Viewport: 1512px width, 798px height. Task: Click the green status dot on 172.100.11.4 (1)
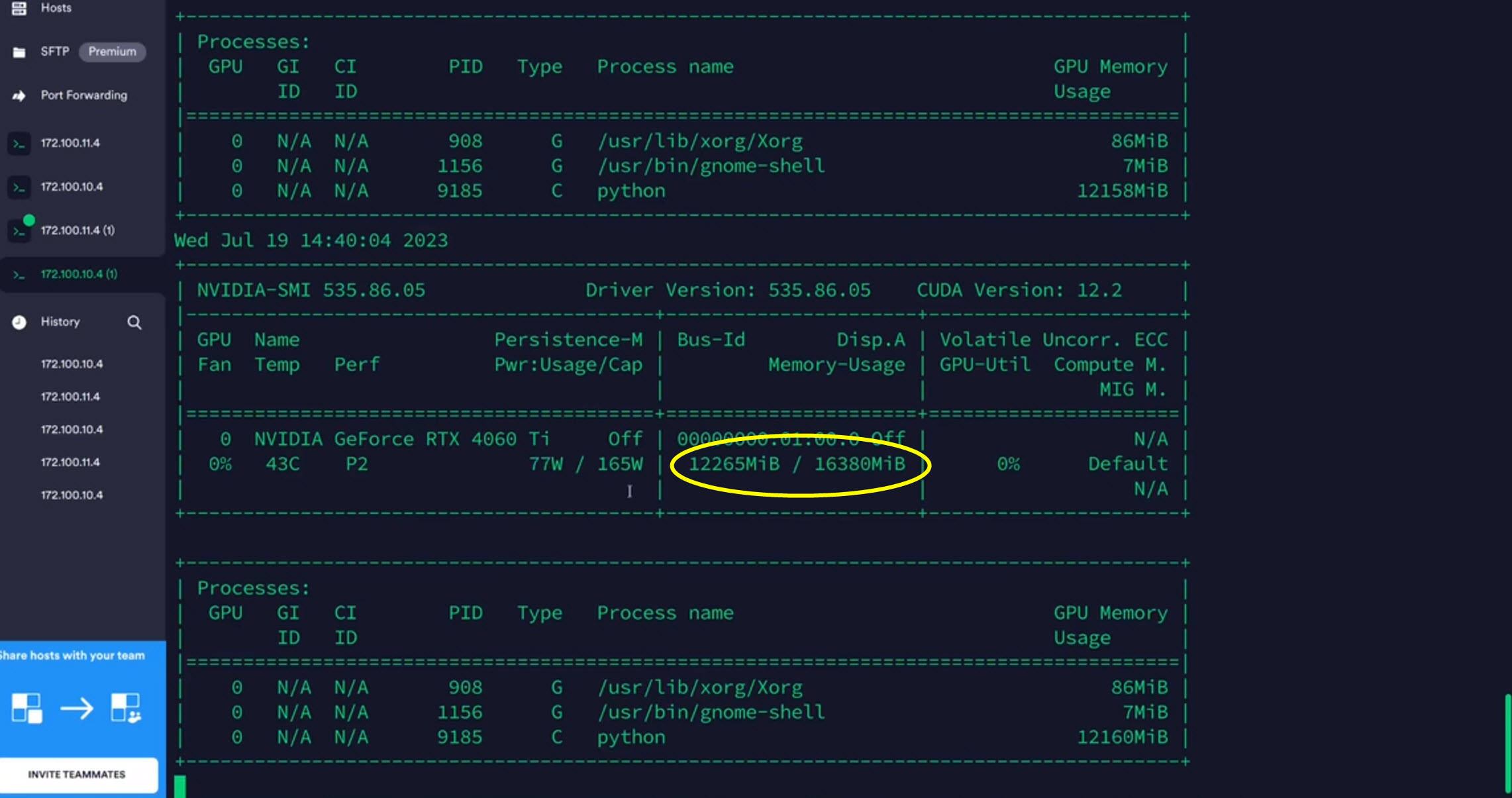pos(30,221)
